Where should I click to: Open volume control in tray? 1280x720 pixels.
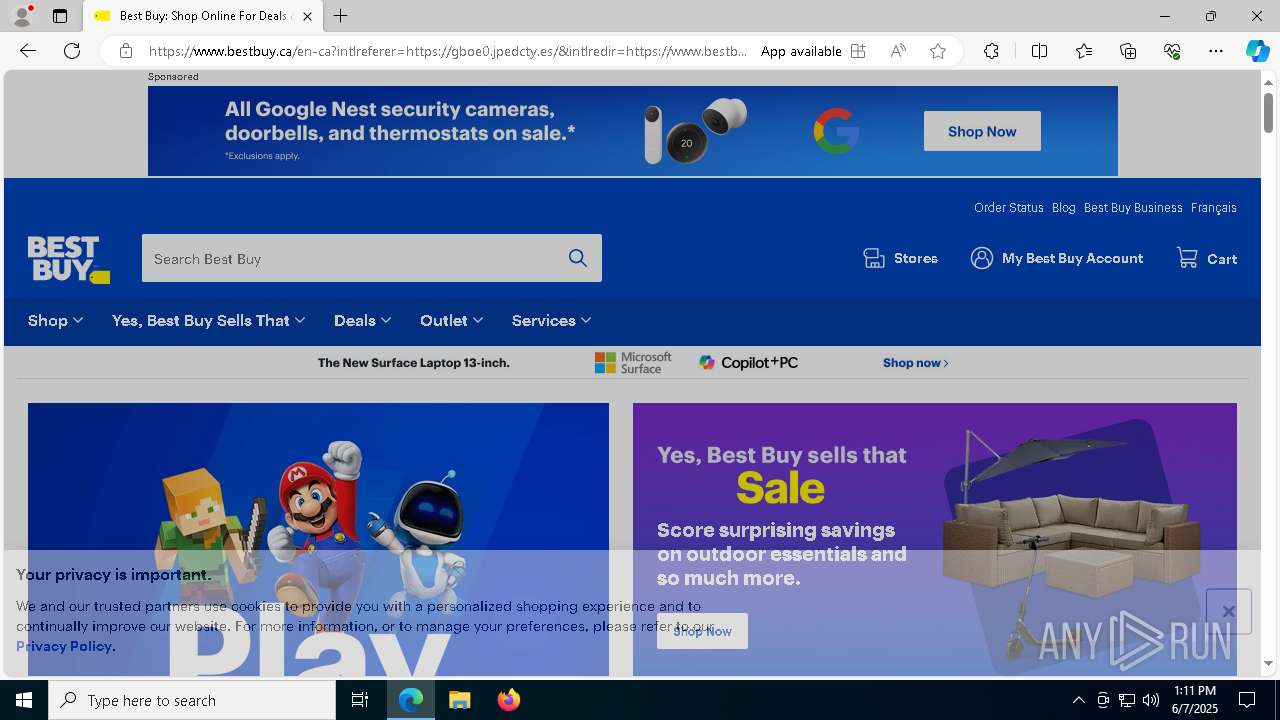(x=1151, y=700)
